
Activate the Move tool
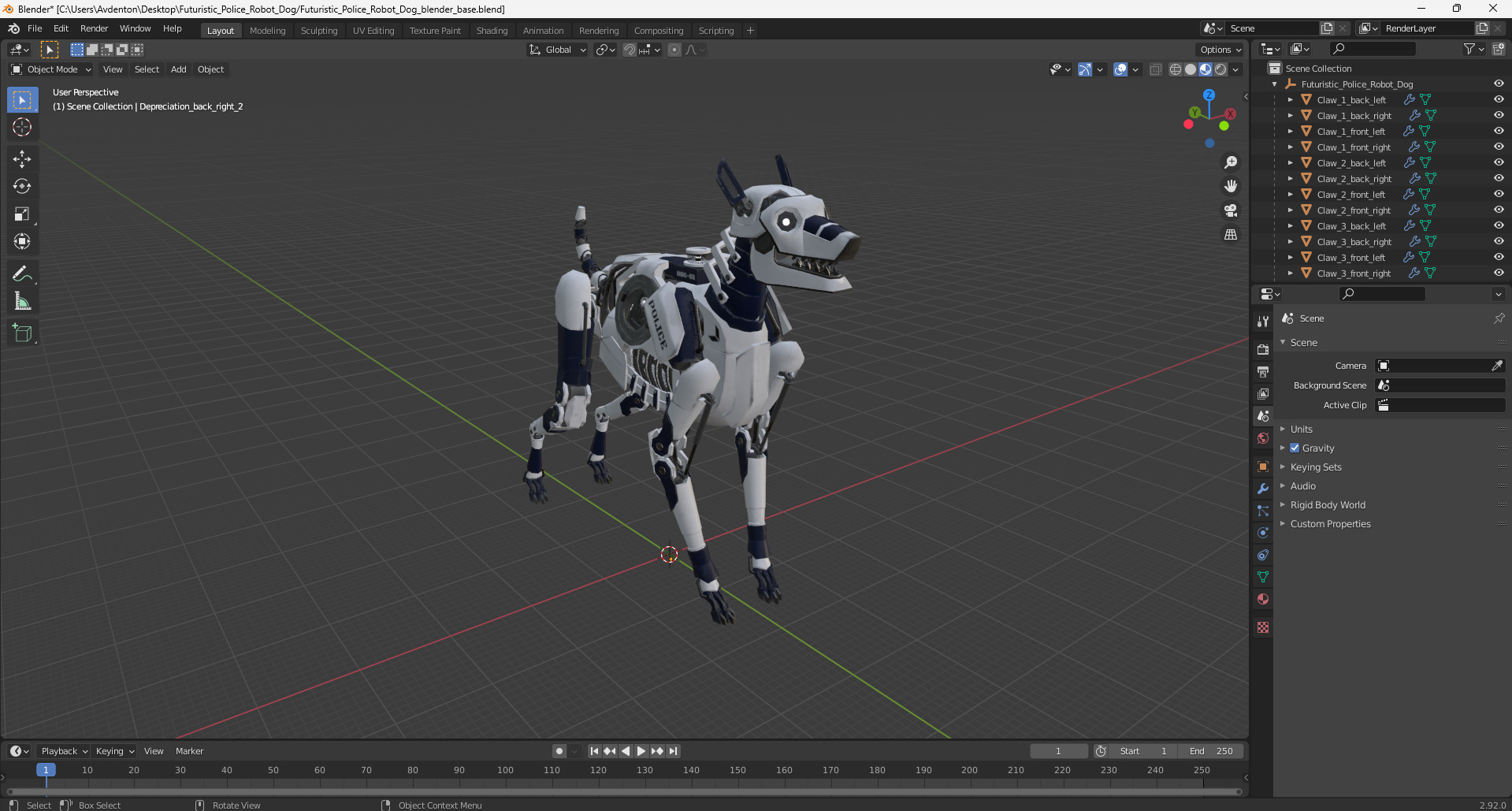click(22, 159)
